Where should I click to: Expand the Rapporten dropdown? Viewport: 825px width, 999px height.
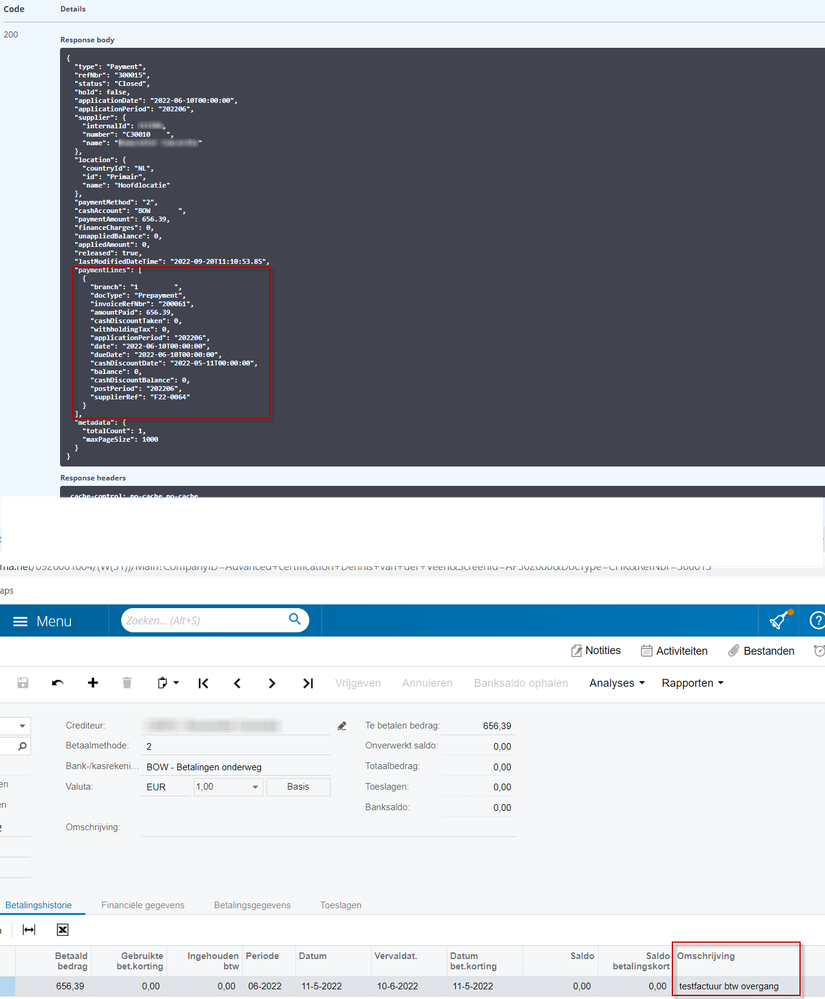[692, 683]
